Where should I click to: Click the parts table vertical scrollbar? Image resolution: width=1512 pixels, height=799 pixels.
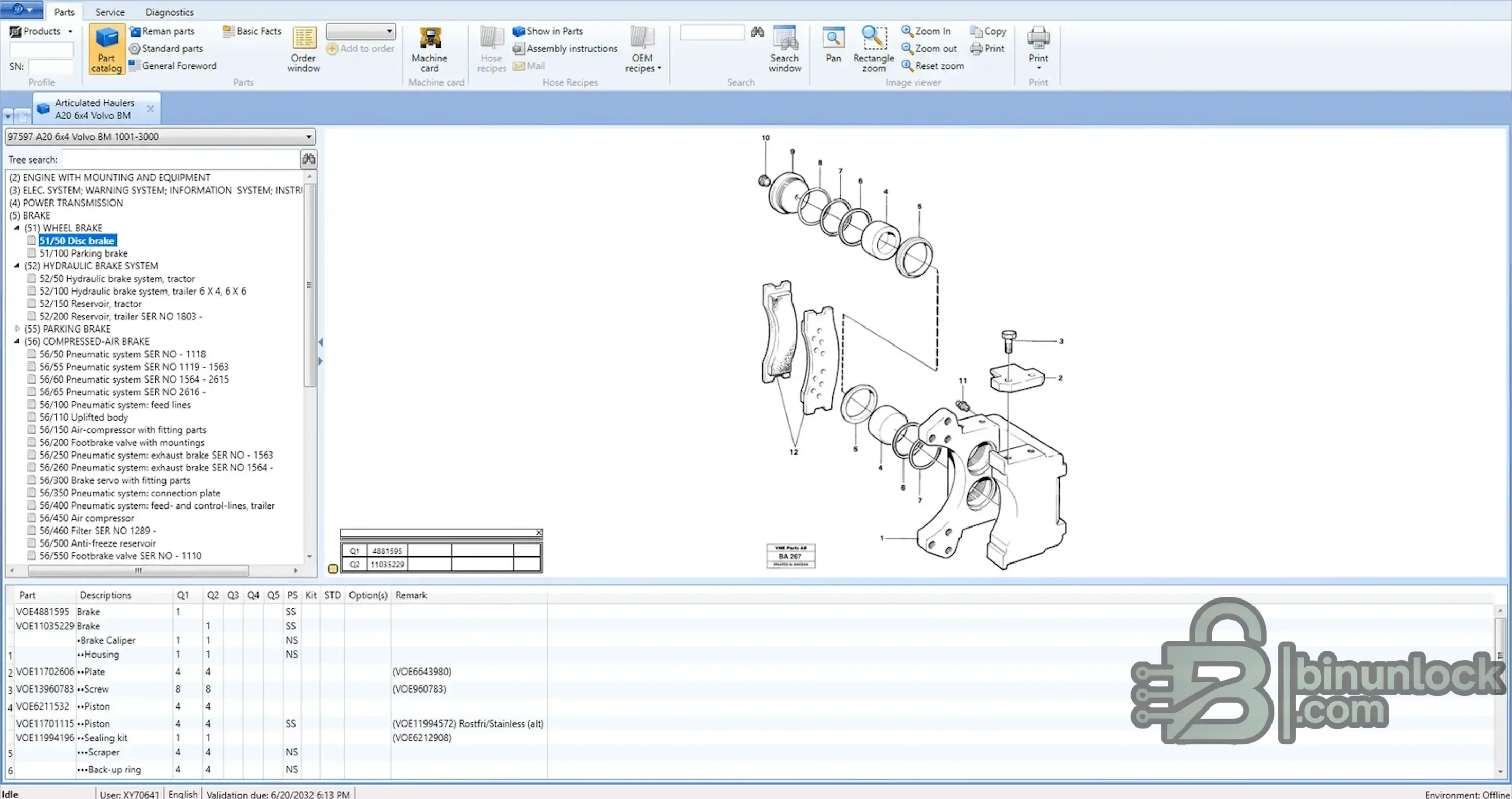(x=1500, y=692)
